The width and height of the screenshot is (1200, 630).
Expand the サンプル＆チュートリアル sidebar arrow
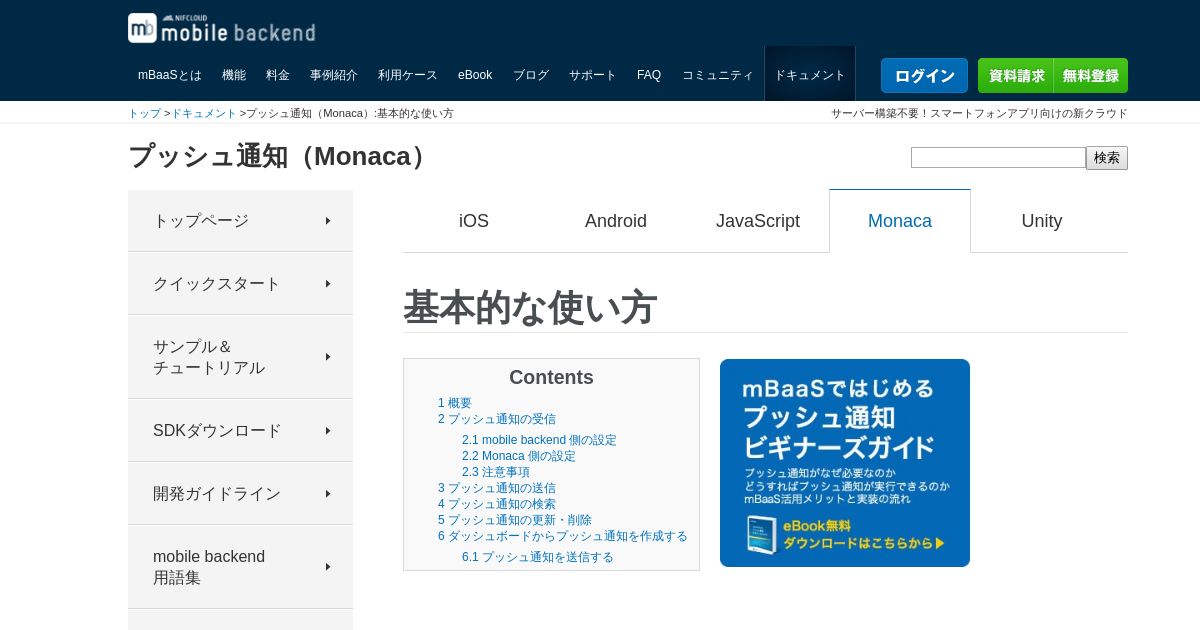tap(328, 357)
